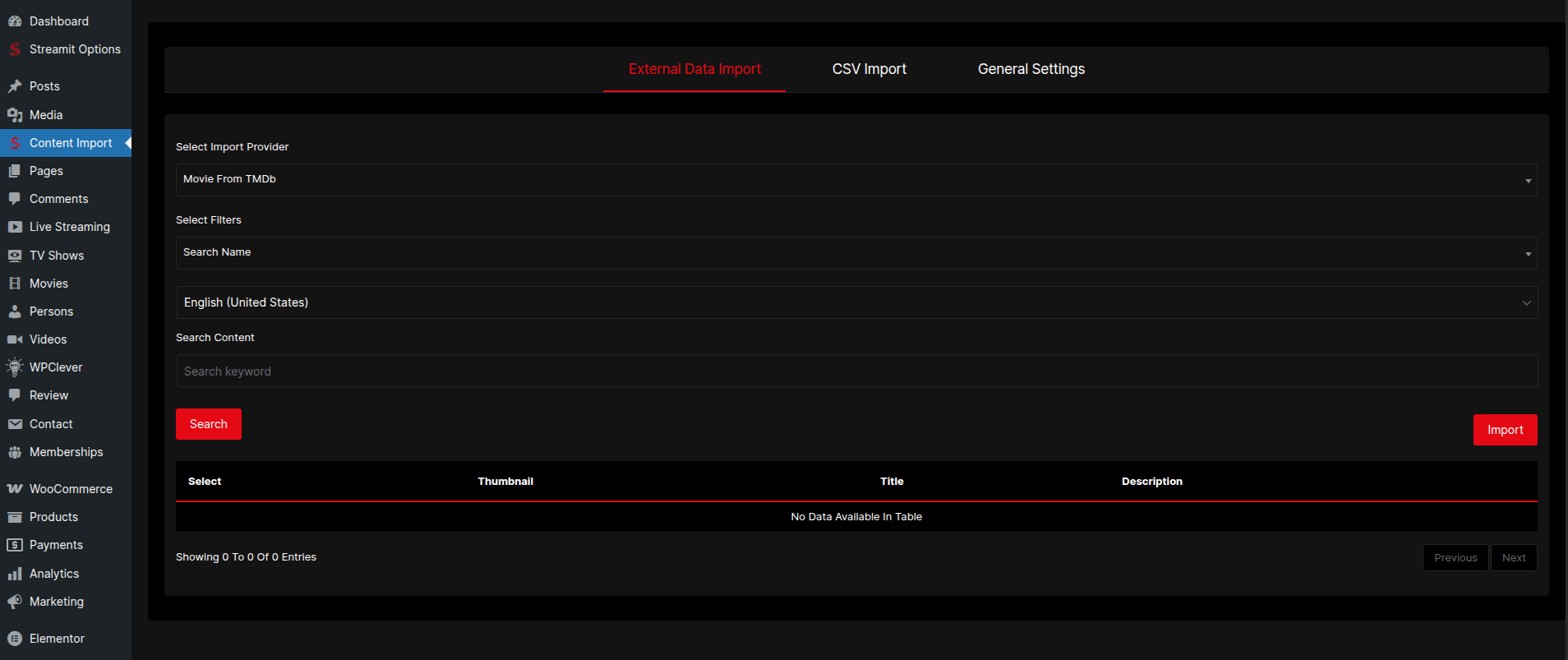
Task: Open the English (United States) language dropdown
Action: point(855,302)
